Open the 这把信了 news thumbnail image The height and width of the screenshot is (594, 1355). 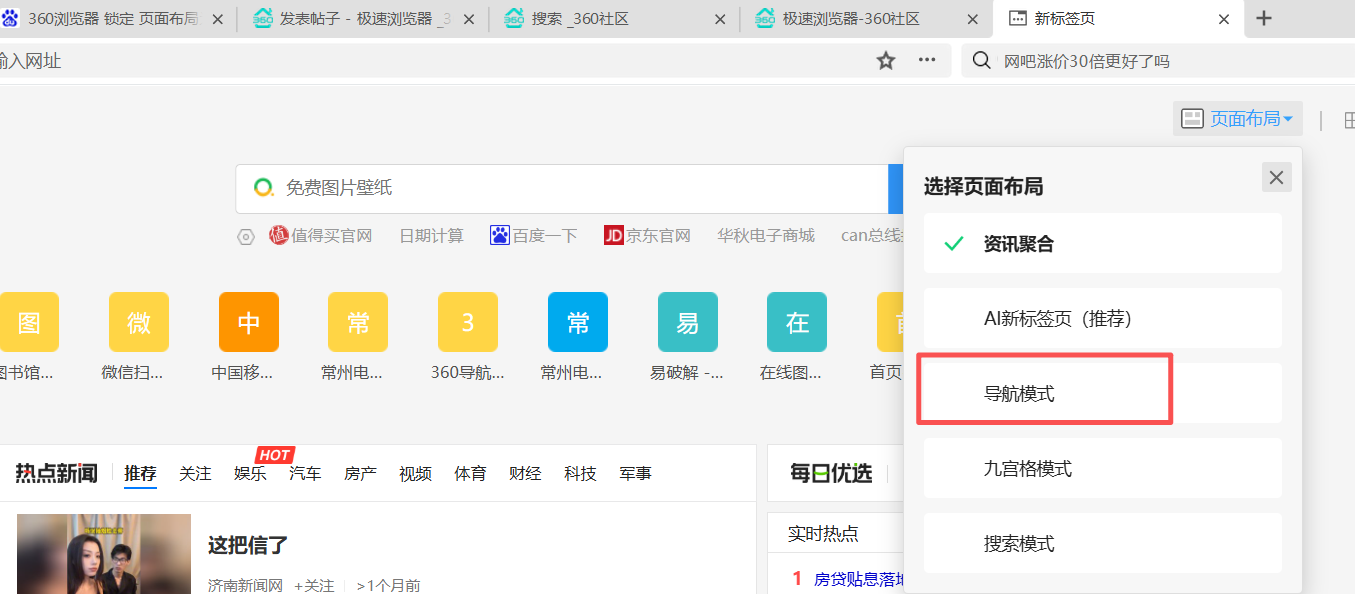(104, 554)
